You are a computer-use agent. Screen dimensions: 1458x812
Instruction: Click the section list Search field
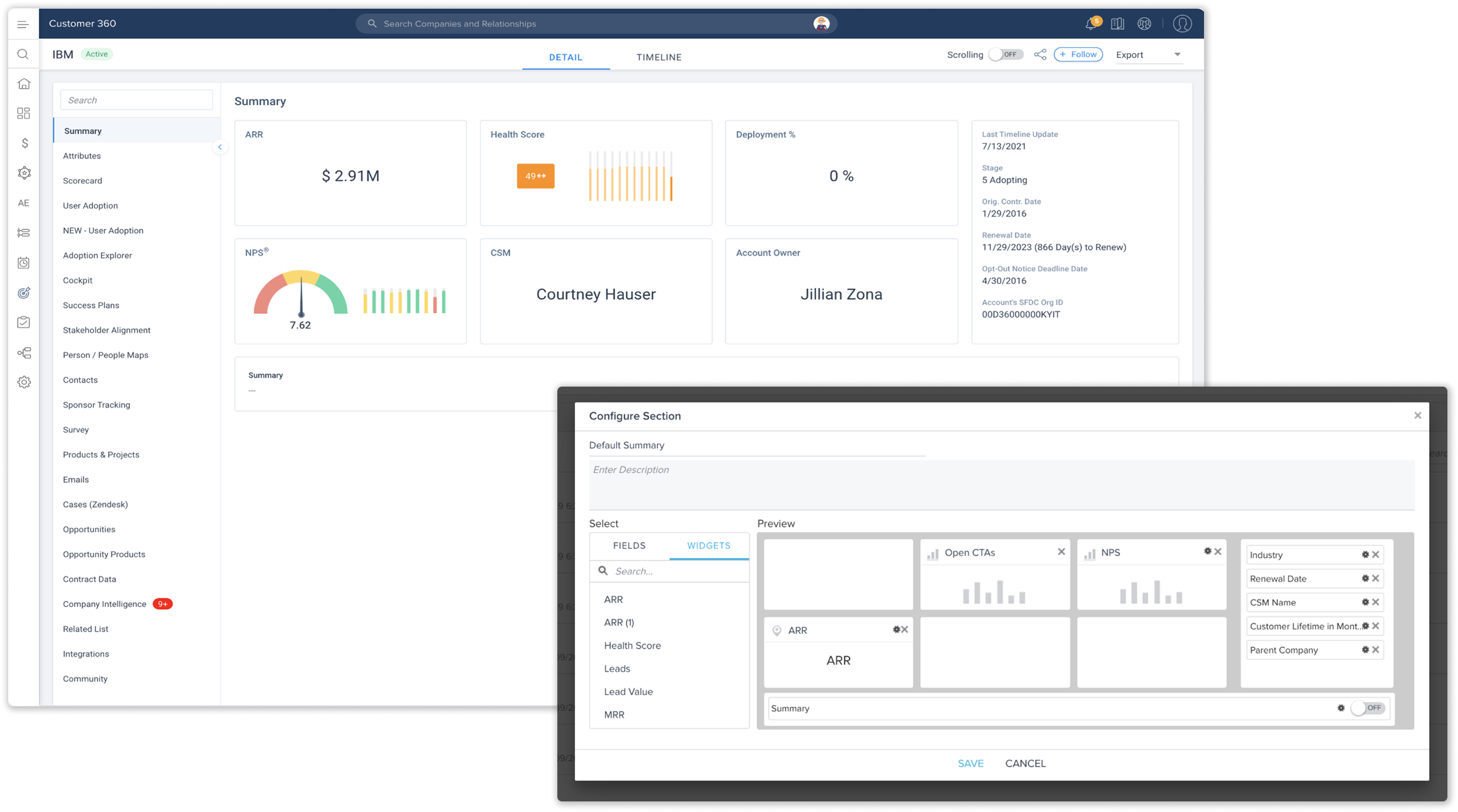(x=136, y=100)
